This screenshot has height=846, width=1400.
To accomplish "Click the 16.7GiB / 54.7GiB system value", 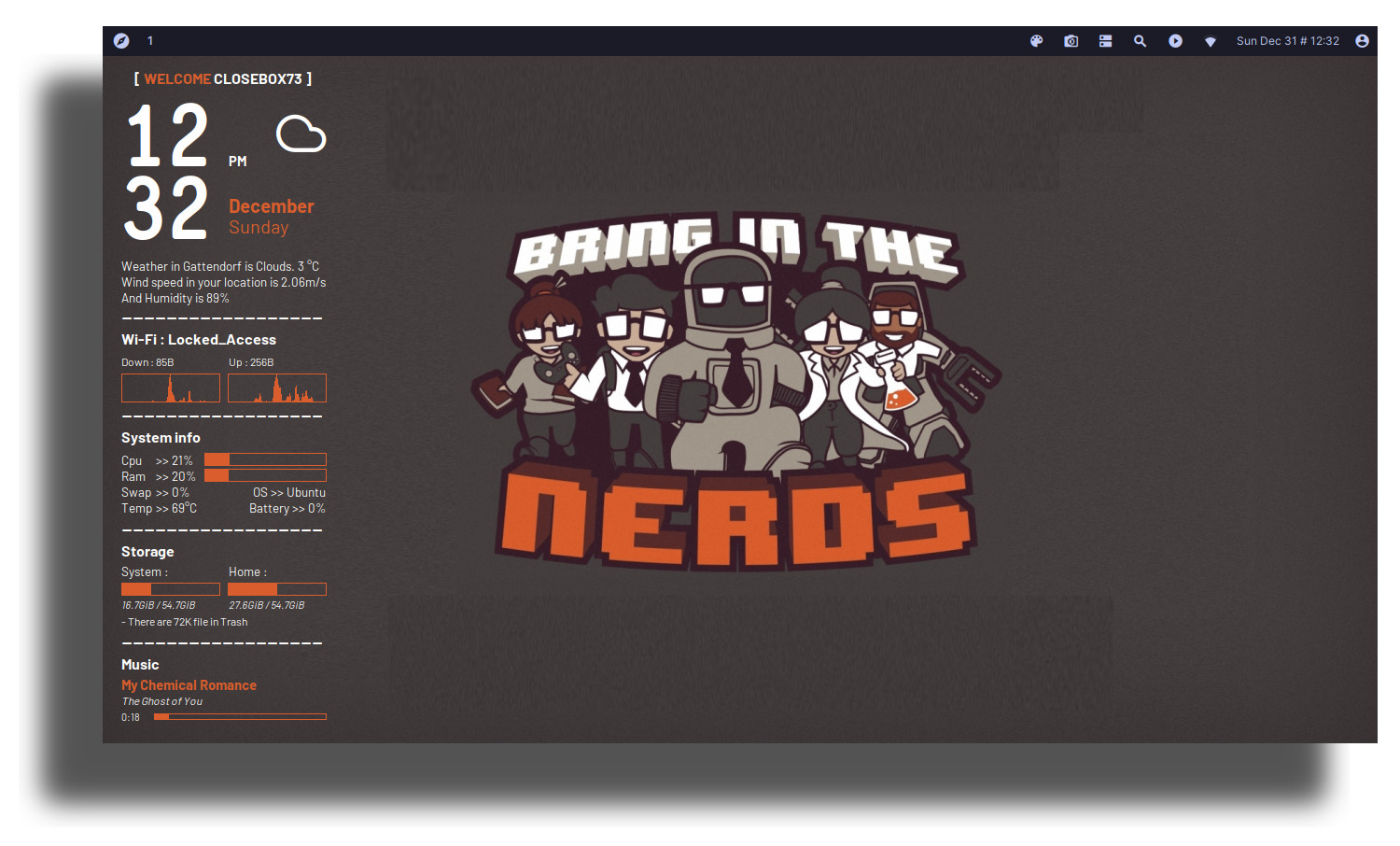I will point(159,605).
